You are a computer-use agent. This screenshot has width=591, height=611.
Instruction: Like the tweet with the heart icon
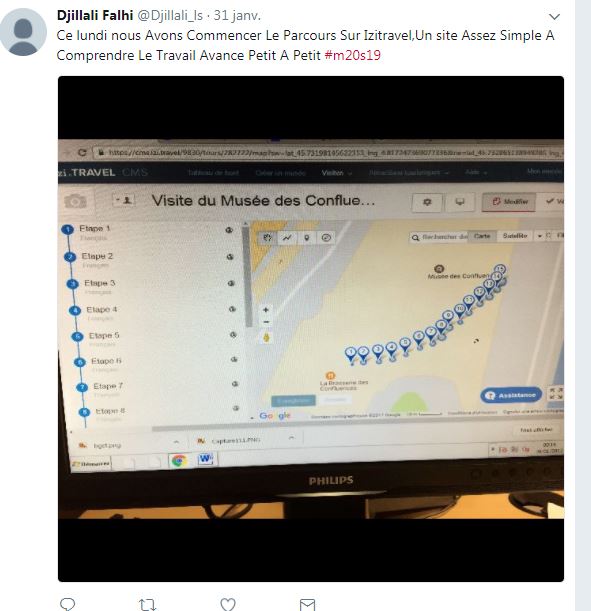(228, 604)
